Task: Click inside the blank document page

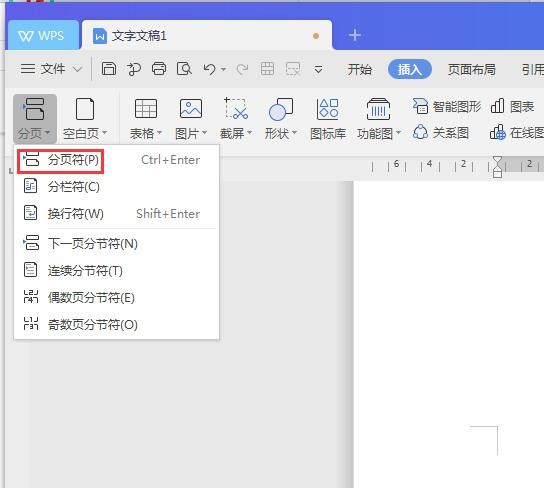Action: coord(449,333)
